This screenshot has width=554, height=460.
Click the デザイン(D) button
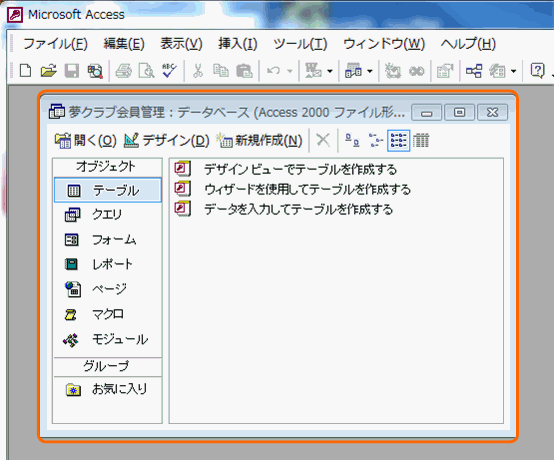[166, 141]
